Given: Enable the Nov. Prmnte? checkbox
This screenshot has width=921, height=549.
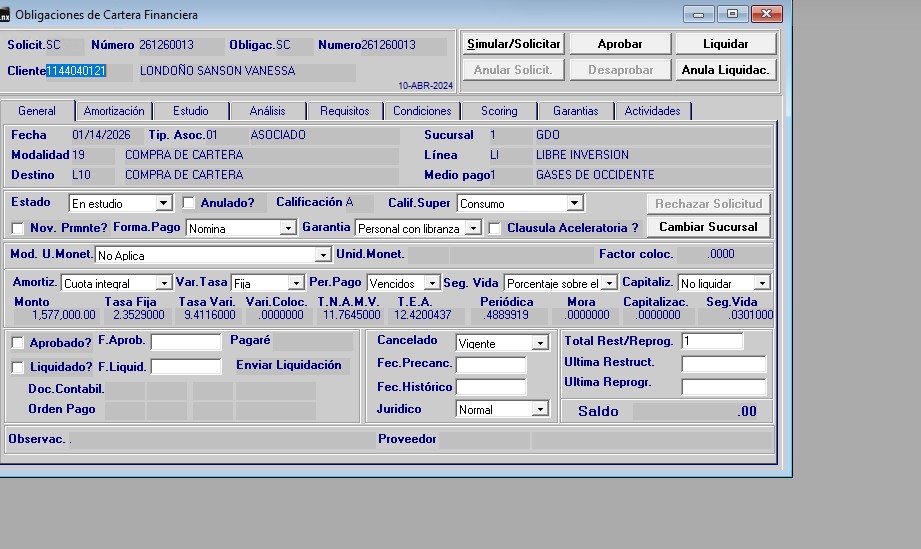Looking at the screenshot, I should point(18,229).
